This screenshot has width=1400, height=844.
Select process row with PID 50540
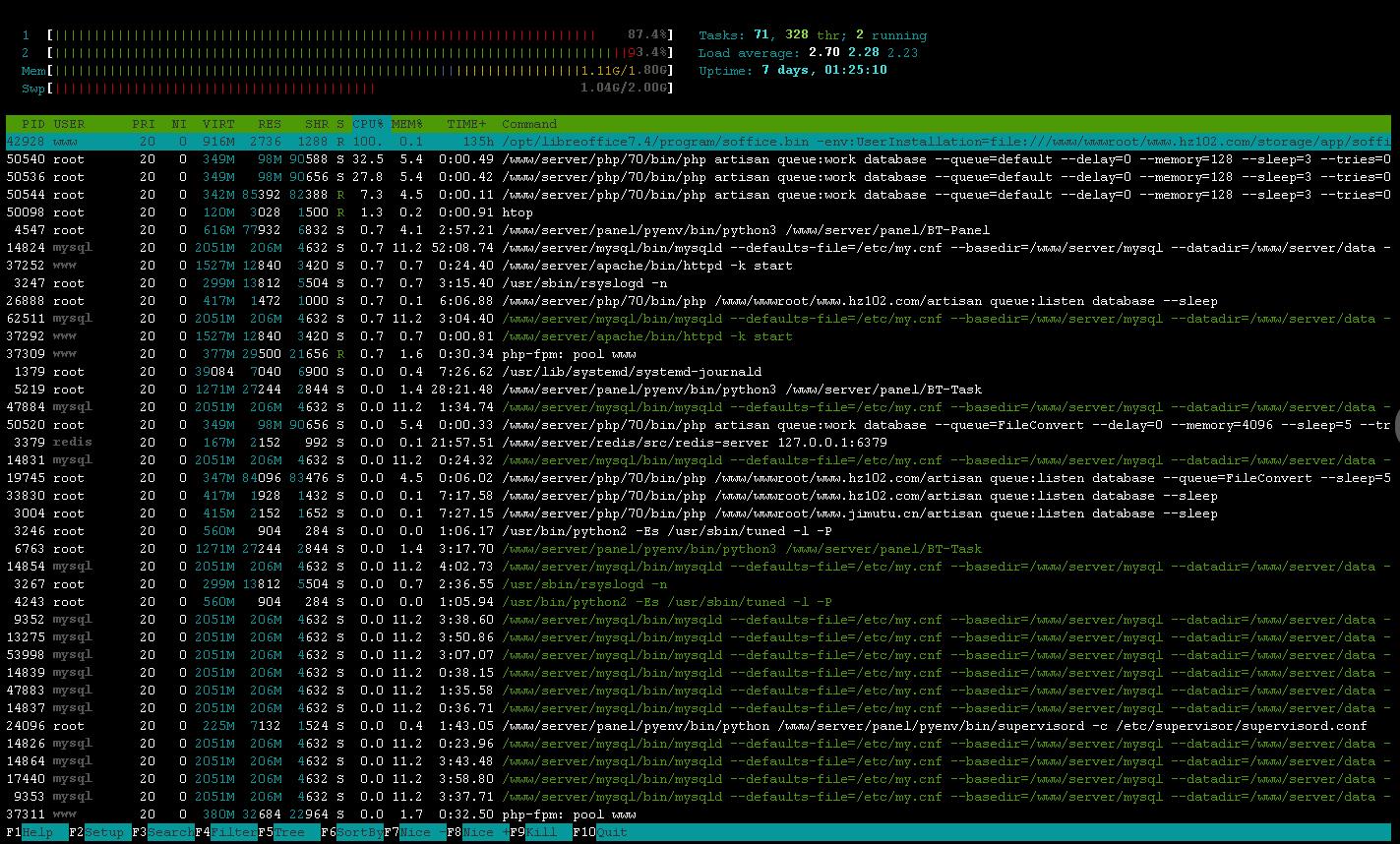pos(699,159)
